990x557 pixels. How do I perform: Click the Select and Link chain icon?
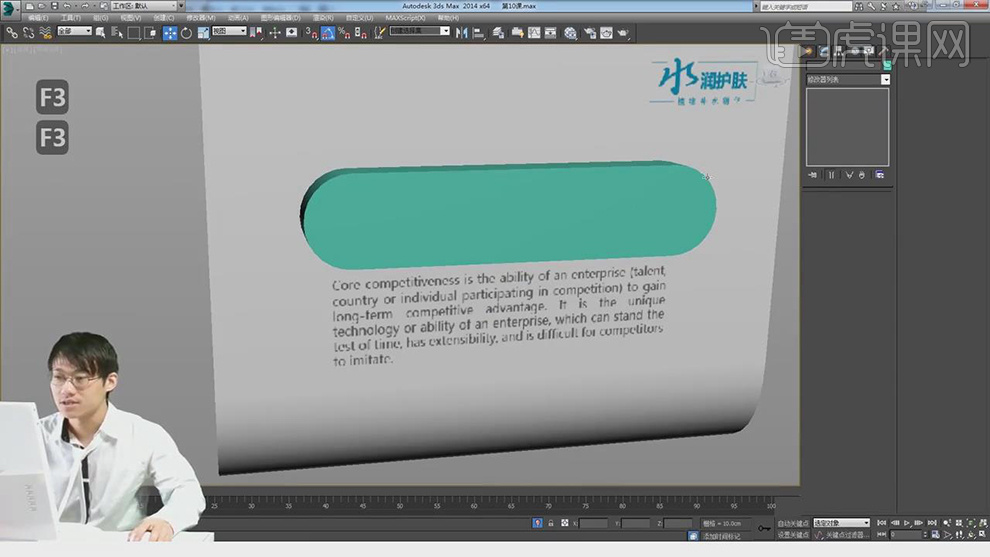pyautogui.click(x=11, y=32)
